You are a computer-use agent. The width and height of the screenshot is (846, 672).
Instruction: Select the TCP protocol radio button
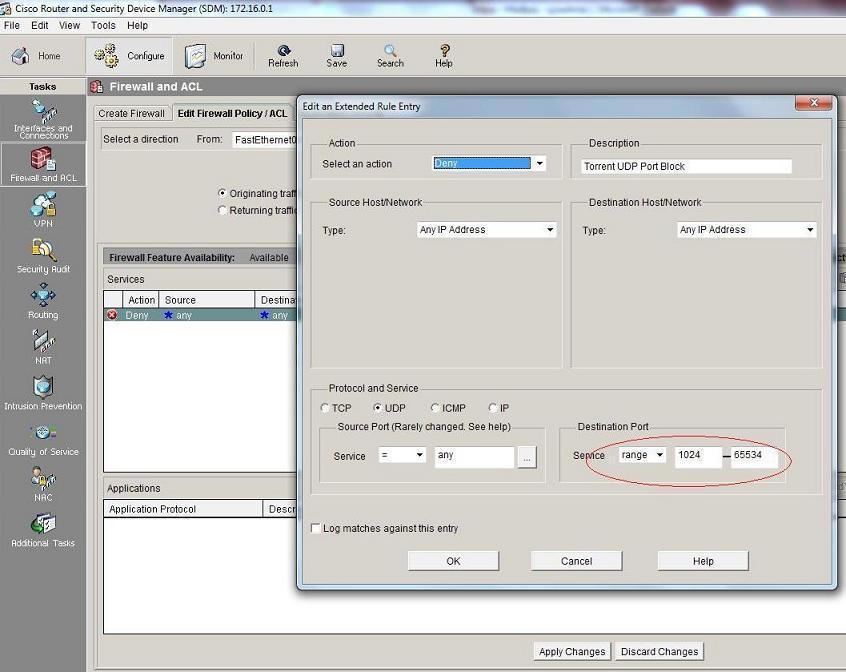point(325,408)
